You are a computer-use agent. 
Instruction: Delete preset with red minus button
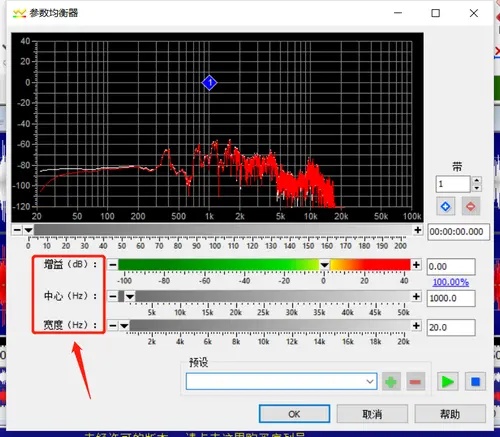(415, 382)
